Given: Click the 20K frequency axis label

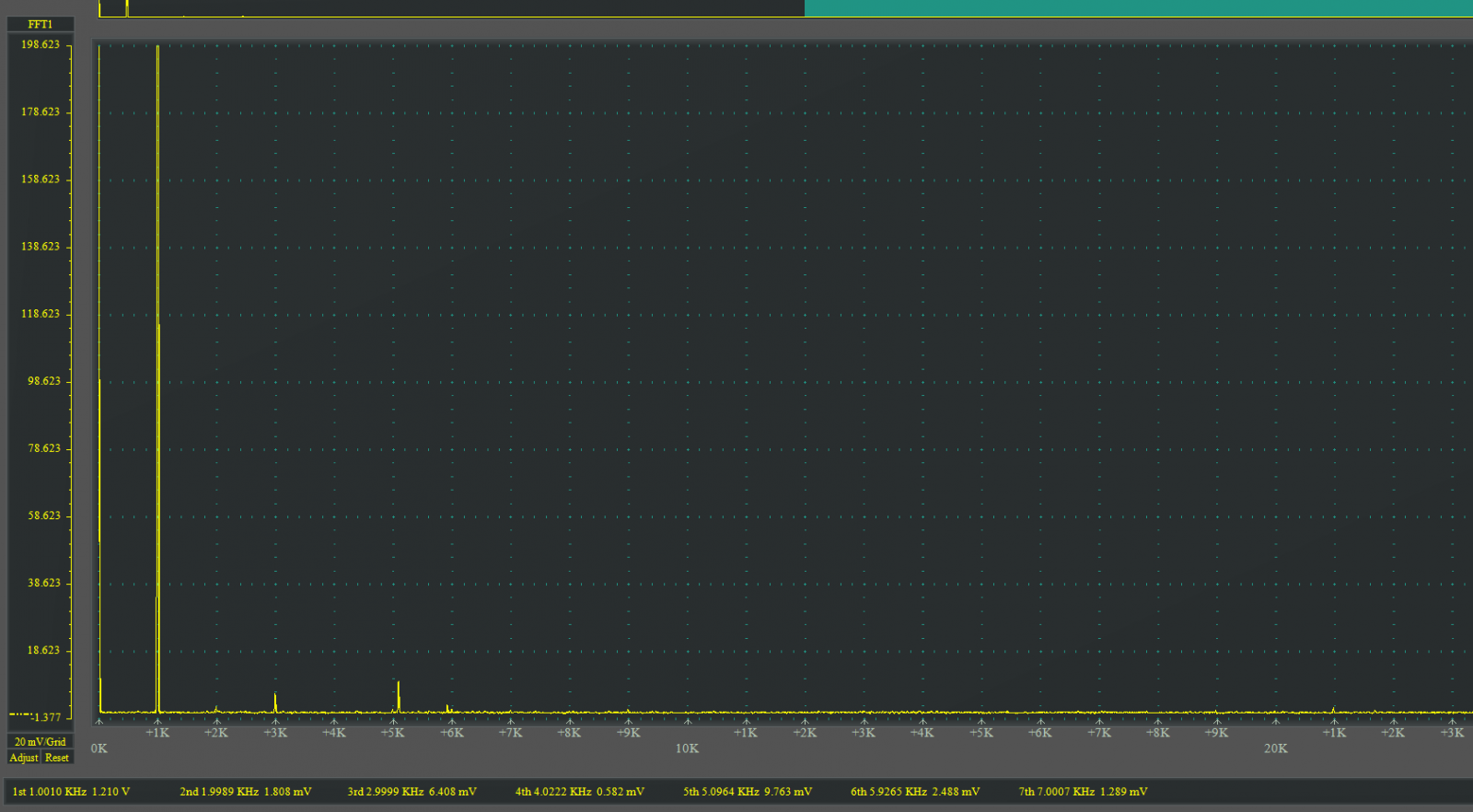Looking at the screenshot, I should coord(1275,748).
